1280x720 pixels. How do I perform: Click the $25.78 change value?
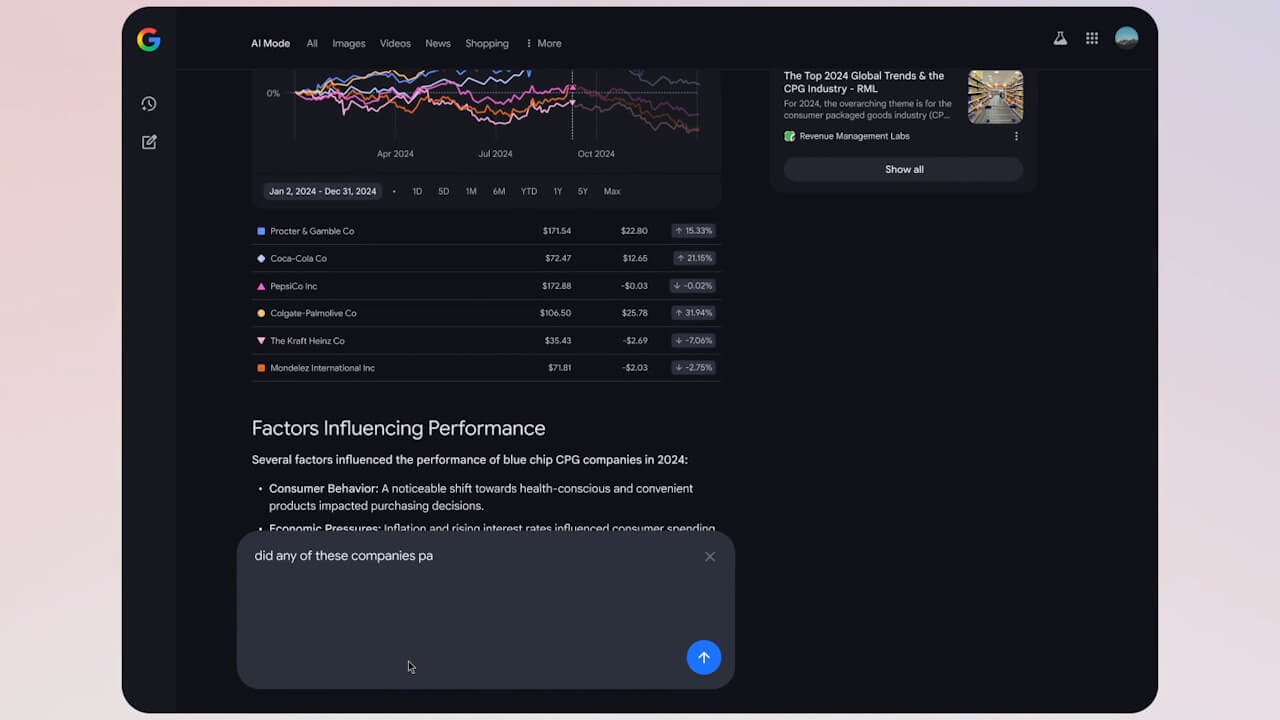tap(635, 313)
